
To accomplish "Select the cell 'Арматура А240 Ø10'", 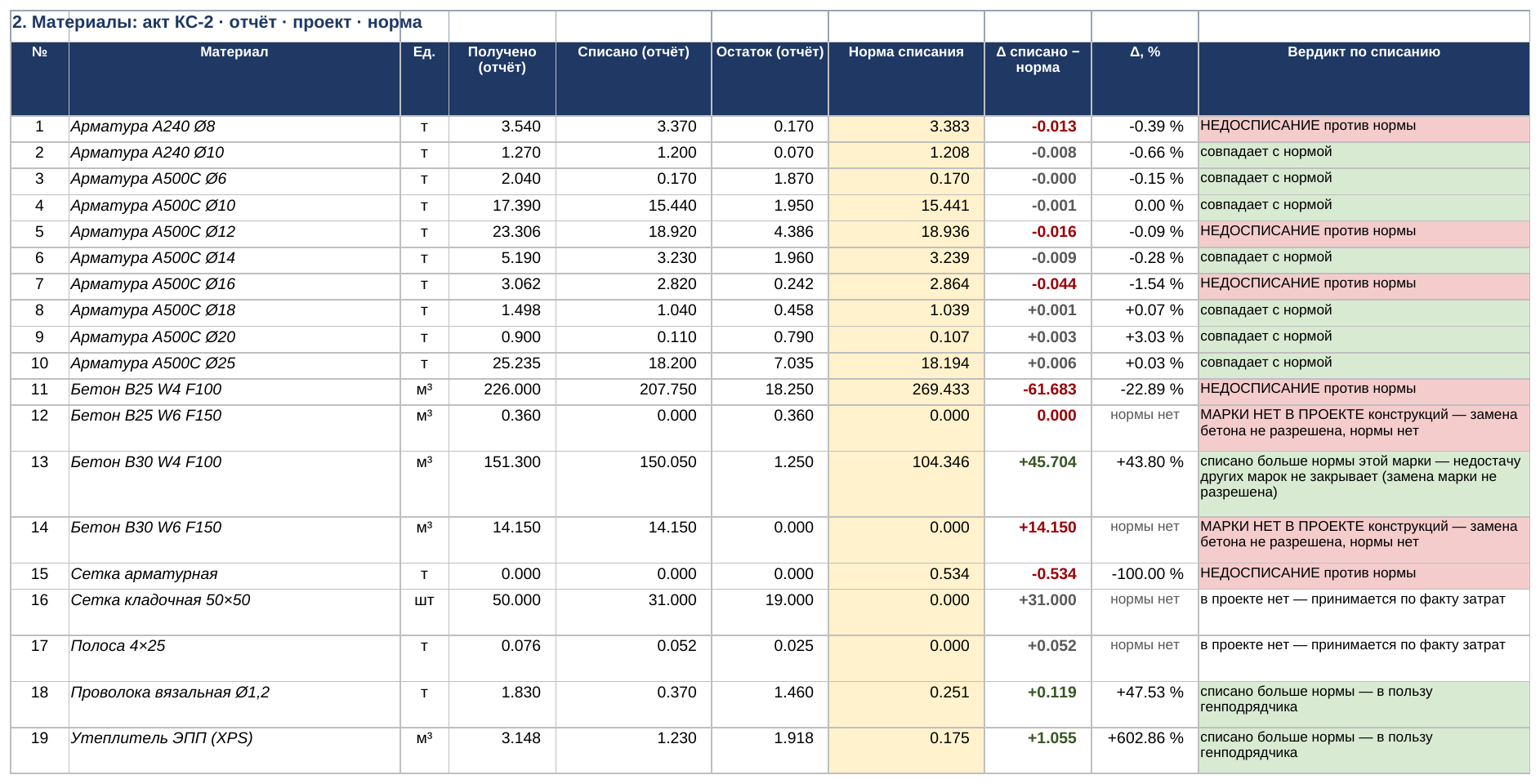I will point(234,155).
